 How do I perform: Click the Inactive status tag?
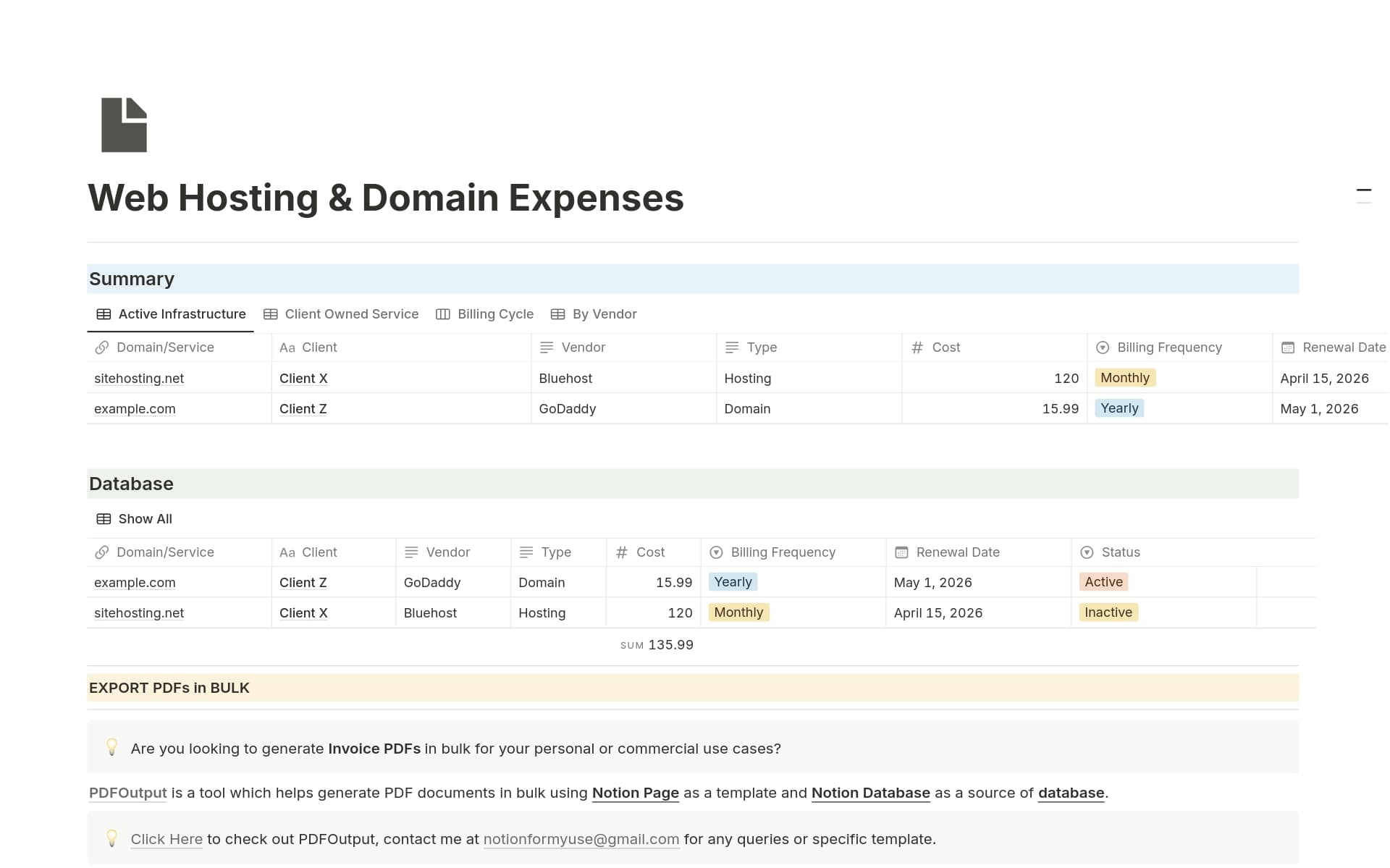(1108, 612)
